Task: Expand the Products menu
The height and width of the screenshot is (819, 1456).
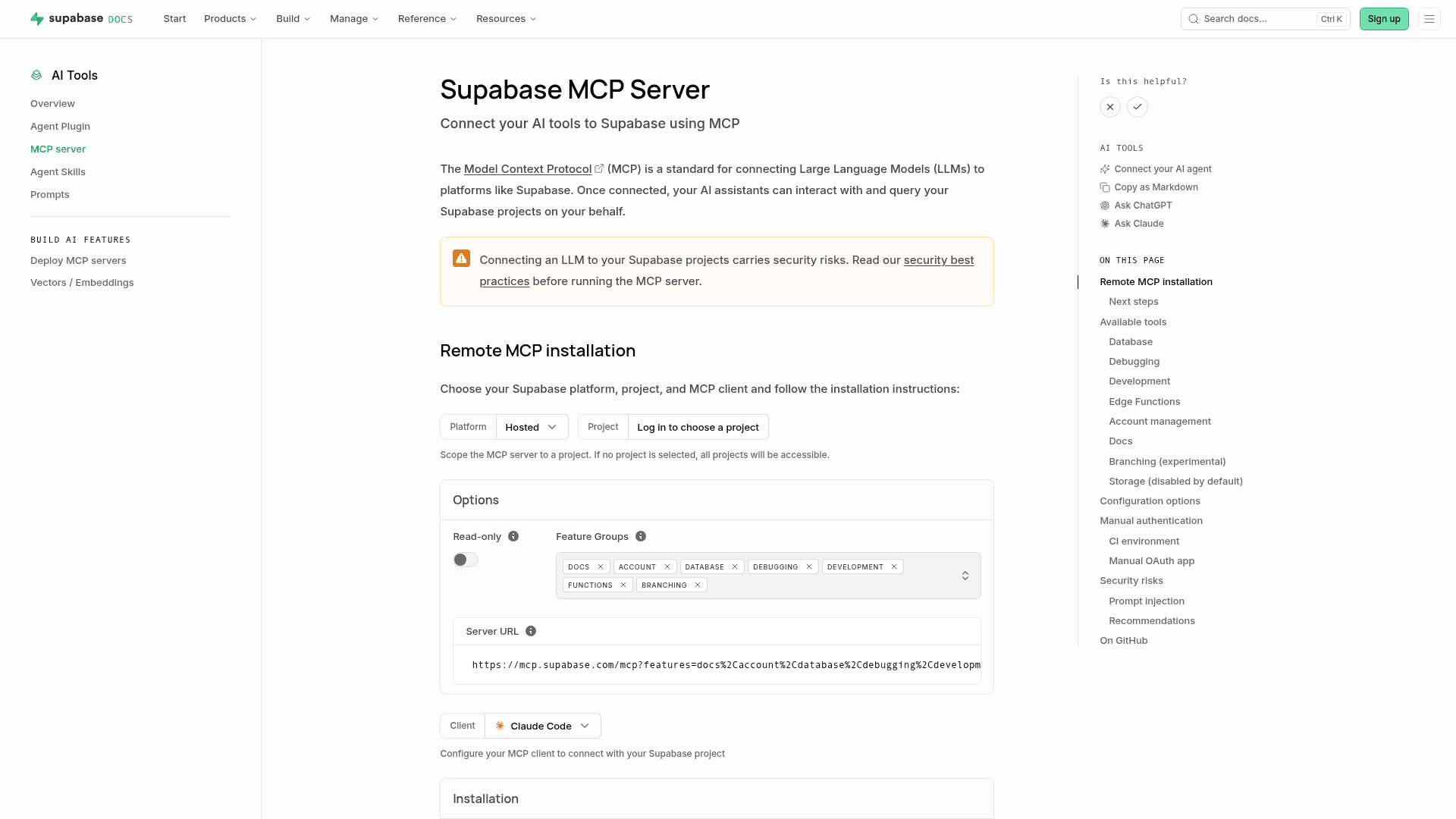Action: pos(231,19)
